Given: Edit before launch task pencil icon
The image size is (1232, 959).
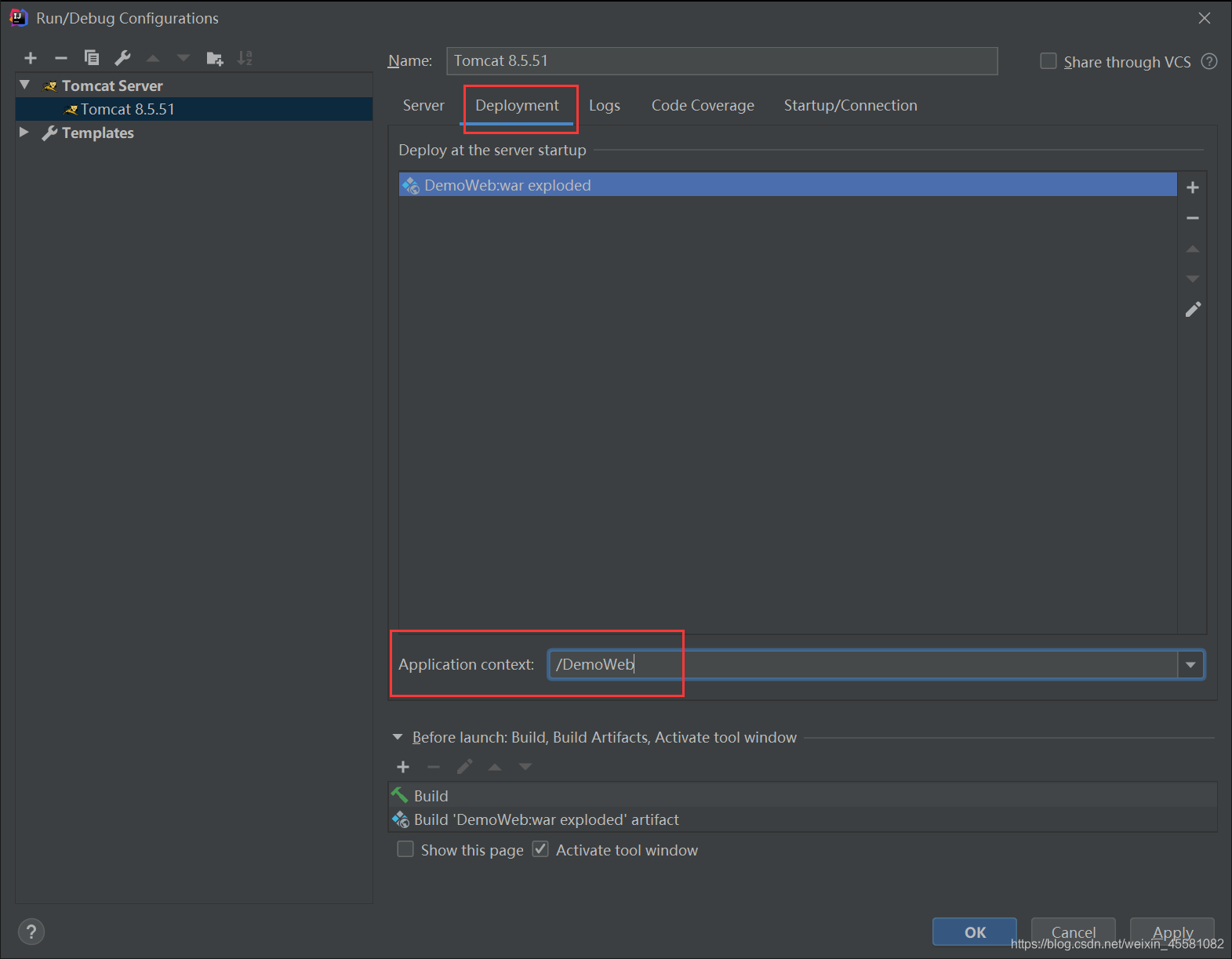Looking at the screenshot, I should point(464,767).
